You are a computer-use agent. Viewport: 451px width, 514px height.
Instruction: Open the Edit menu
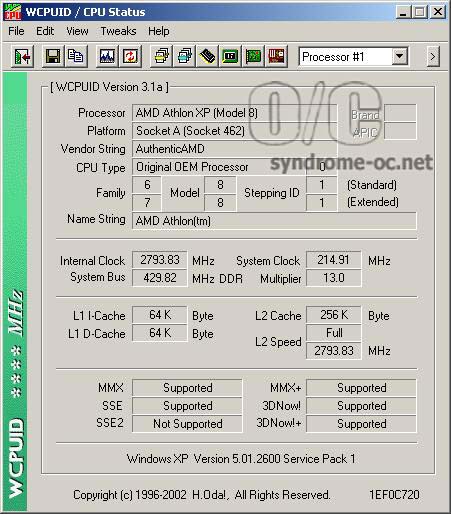click(x=45, y=31)
